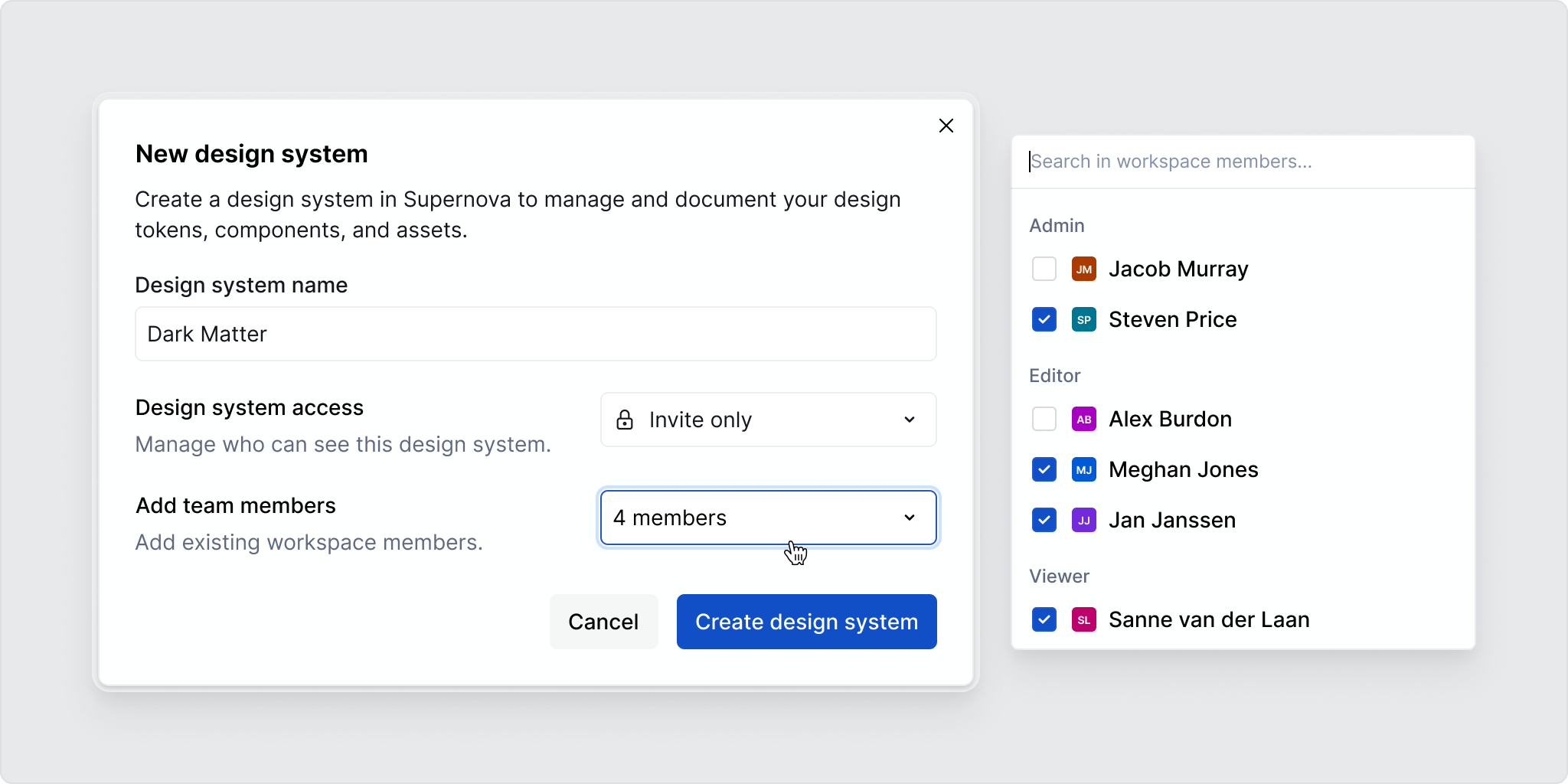
Task: Click the lock icon in Invite only selector
Action: [625, 420]
